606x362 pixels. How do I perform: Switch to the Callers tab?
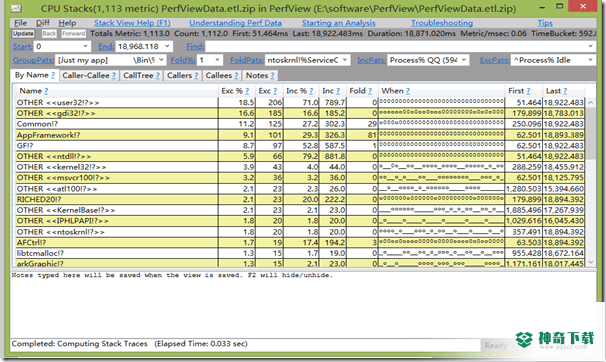(182, 76)
